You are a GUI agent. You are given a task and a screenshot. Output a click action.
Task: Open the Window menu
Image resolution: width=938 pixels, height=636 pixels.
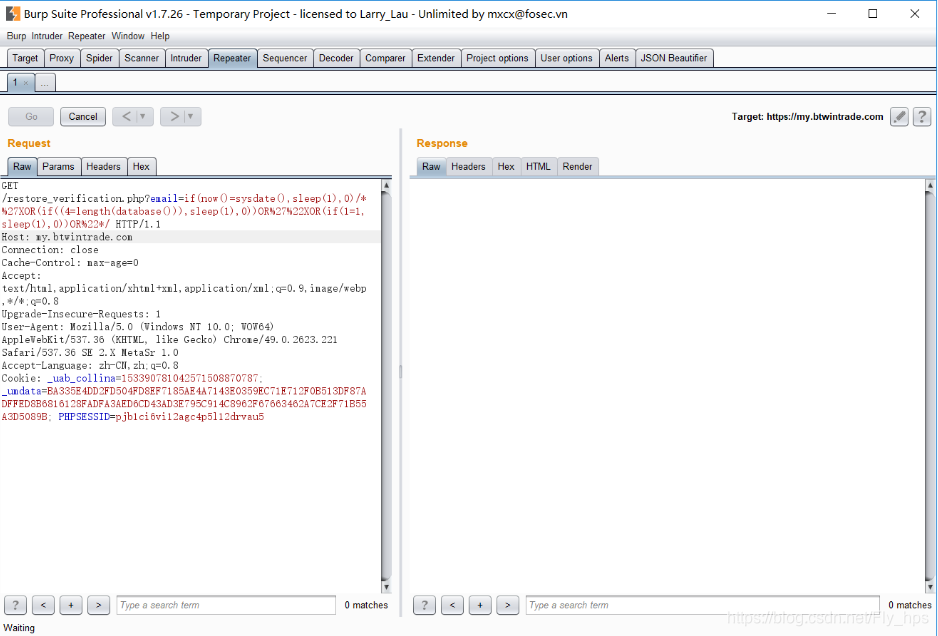coord(128,36)
